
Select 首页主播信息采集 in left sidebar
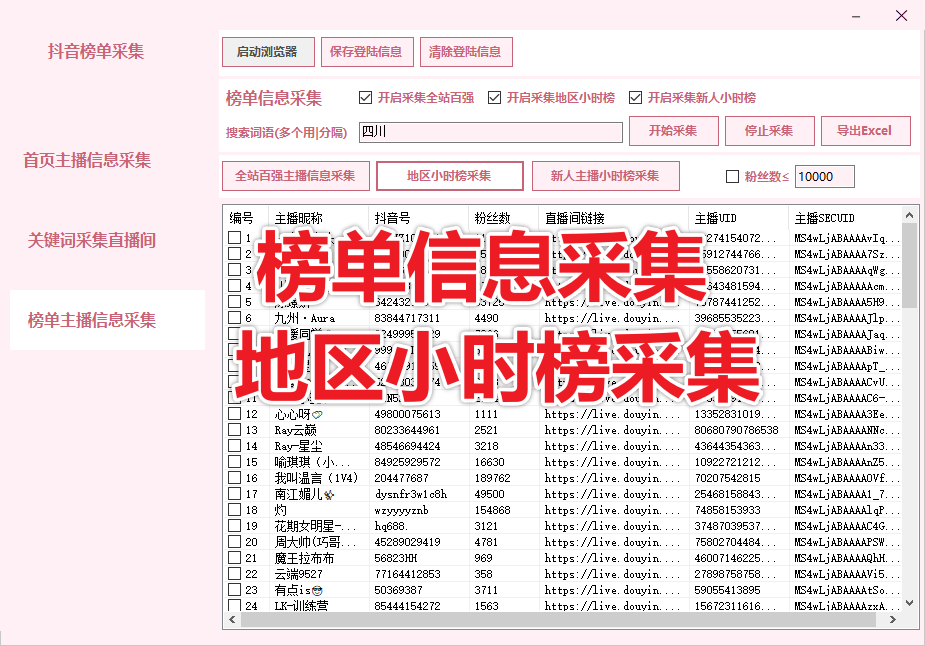[87, 160]
